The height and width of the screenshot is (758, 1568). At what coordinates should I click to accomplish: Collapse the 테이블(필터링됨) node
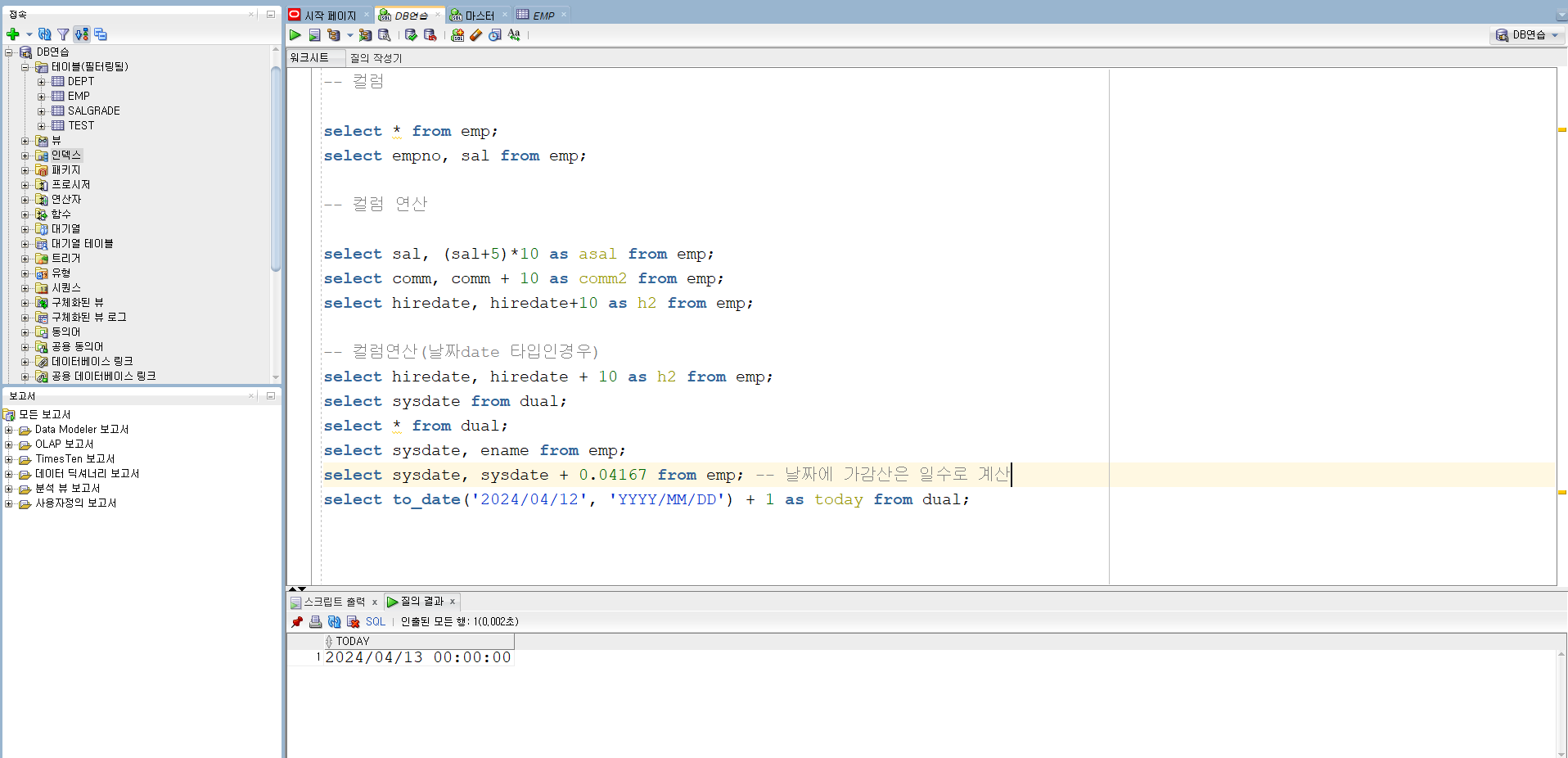[x=25, y=67]
